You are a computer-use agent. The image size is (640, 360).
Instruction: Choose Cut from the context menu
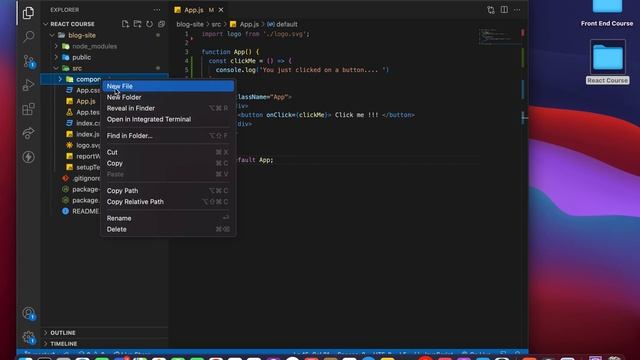point(168,152)
